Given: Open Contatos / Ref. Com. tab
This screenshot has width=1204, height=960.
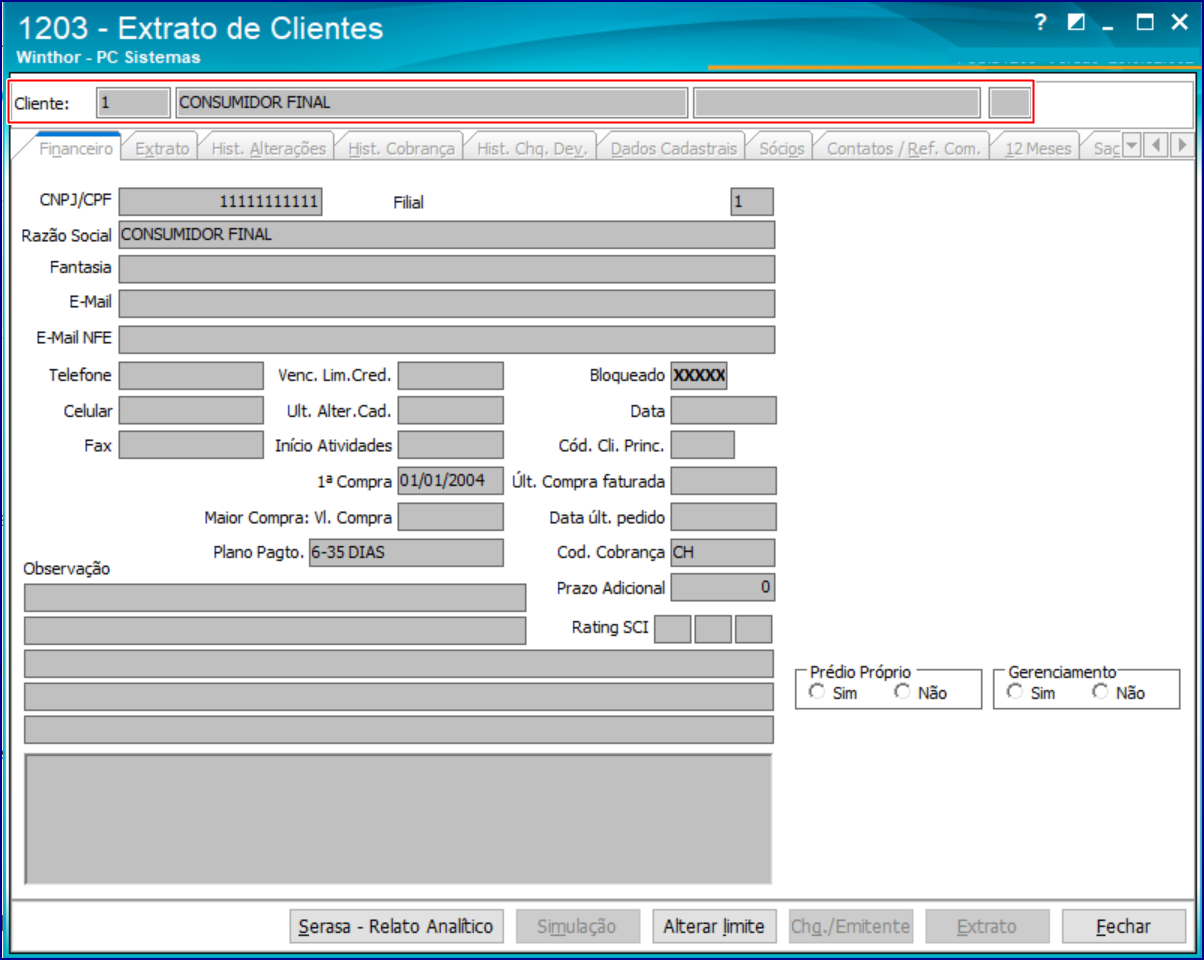Looking at the screenshot, I should click(x=903, y=148).
